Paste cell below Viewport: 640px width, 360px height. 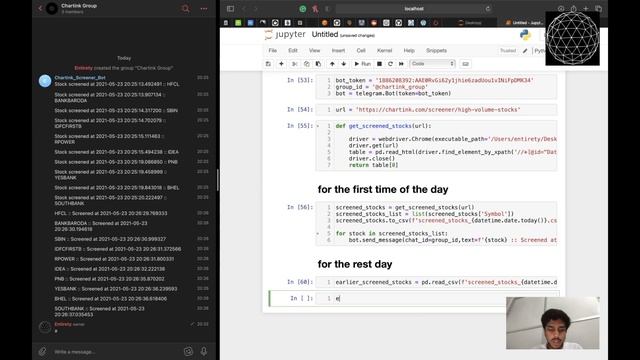(x=318, y=64)
